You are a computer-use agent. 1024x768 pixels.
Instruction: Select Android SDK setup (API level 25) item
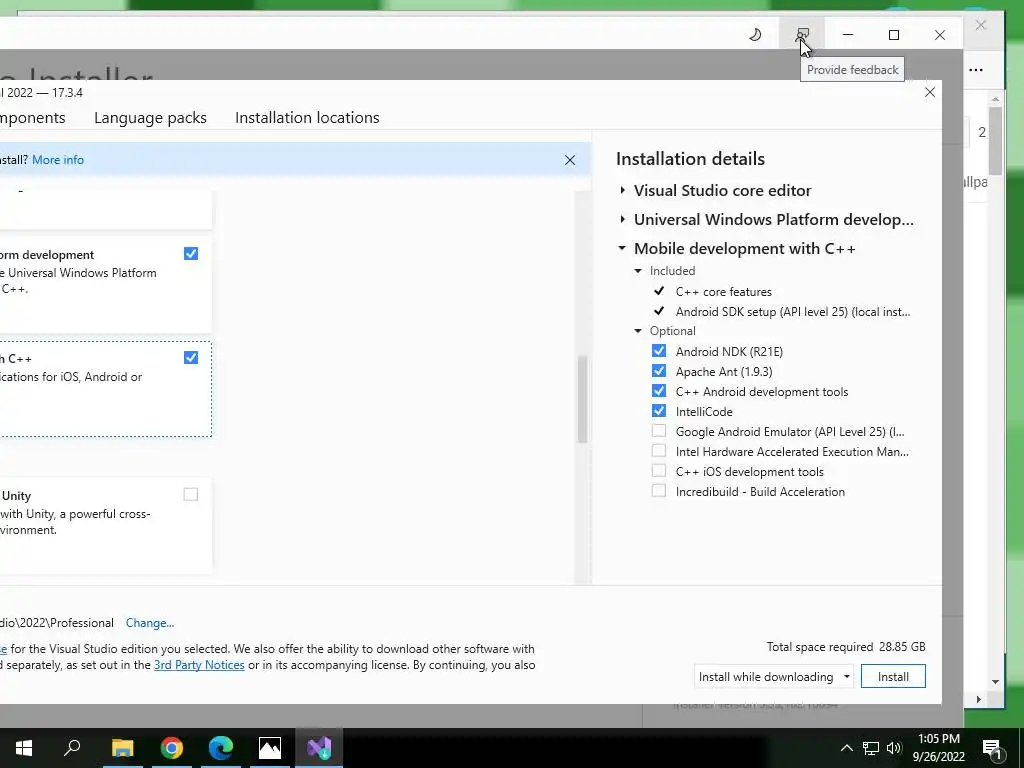click(x=793, y=312)
